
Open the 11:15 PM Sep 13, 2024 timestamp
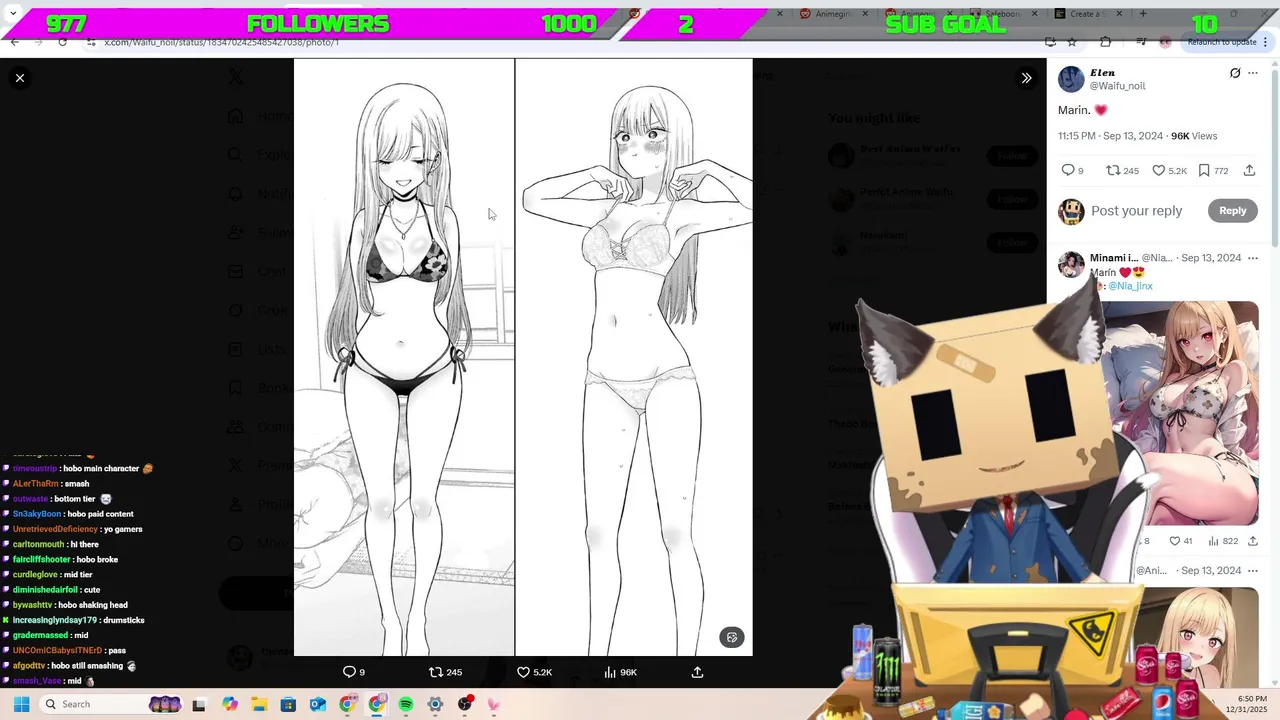(1110, 136)
